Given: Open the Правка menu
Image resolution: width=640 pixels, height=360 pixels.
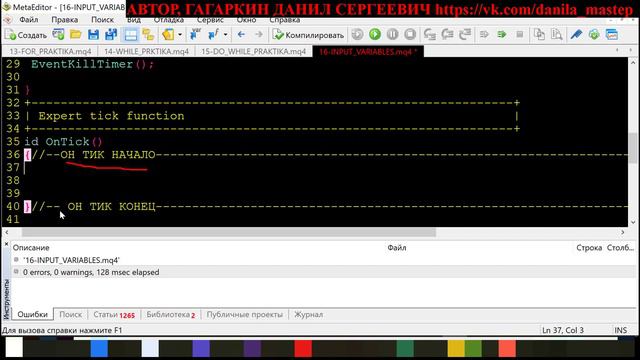Looking at the screenshot, I should (x=64, y=20).
